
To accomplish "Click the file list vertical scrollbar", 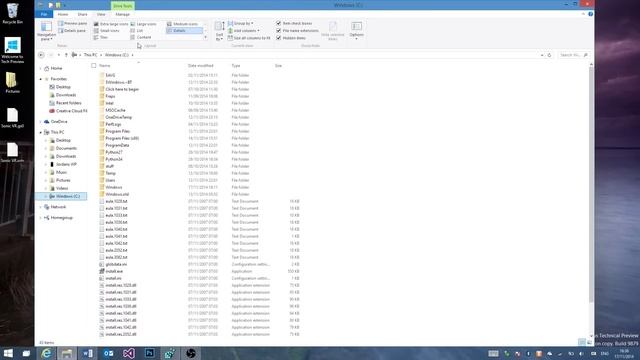I will [x=591, y=184].
